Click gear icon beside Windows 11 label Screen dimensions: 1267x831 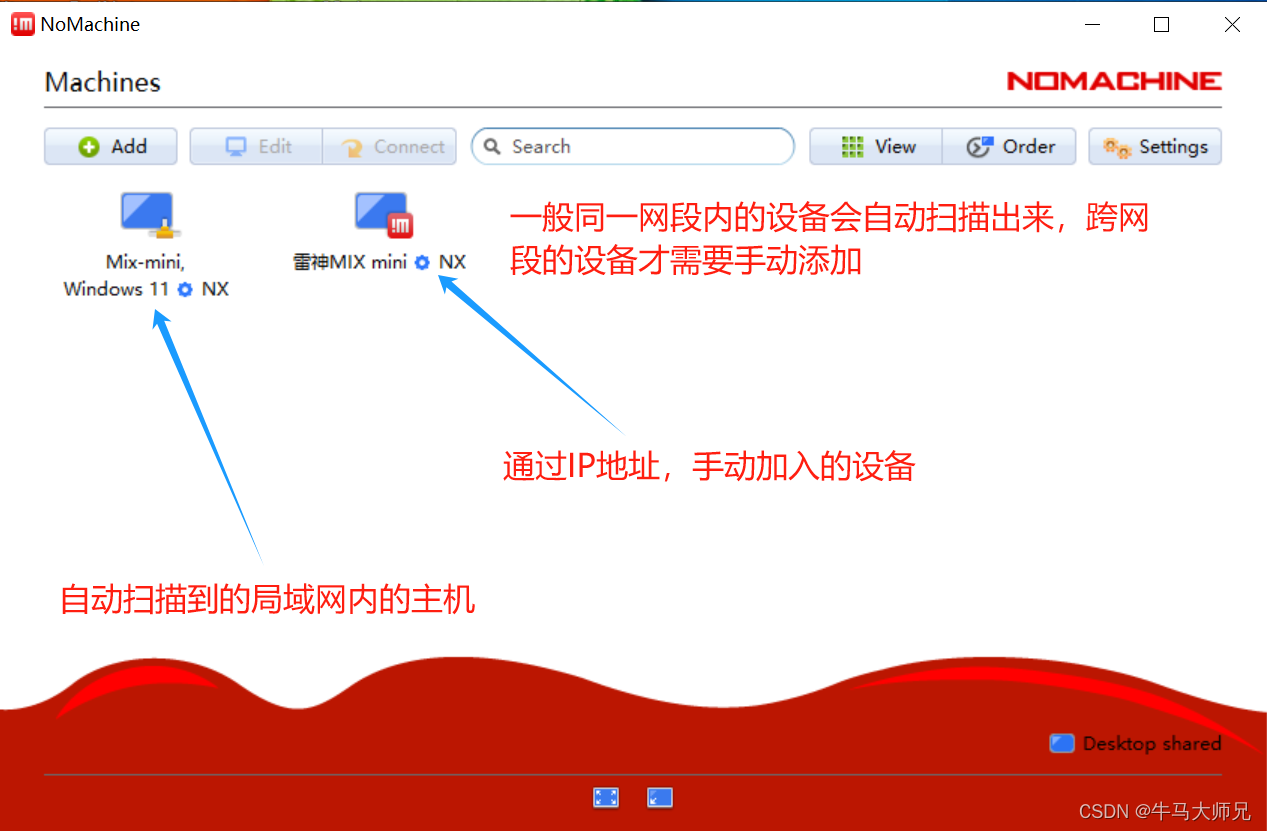point(185,289)
